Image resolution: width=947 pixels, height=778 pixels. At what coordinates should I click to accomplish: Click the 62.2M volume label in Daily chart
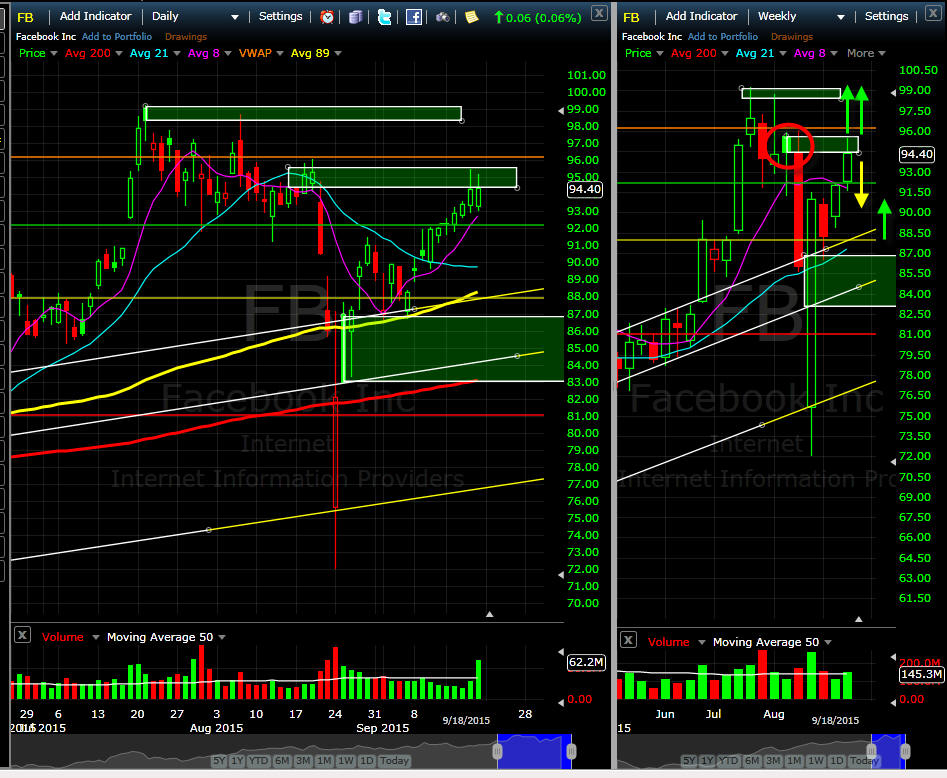[x=586, y=663]
